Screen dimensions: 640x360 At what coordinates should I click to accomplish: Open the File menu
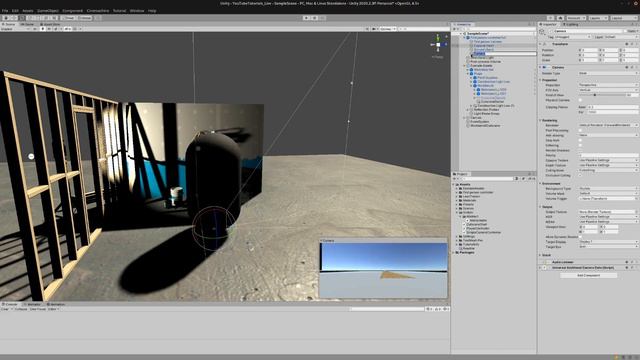[x=5, y=11]
